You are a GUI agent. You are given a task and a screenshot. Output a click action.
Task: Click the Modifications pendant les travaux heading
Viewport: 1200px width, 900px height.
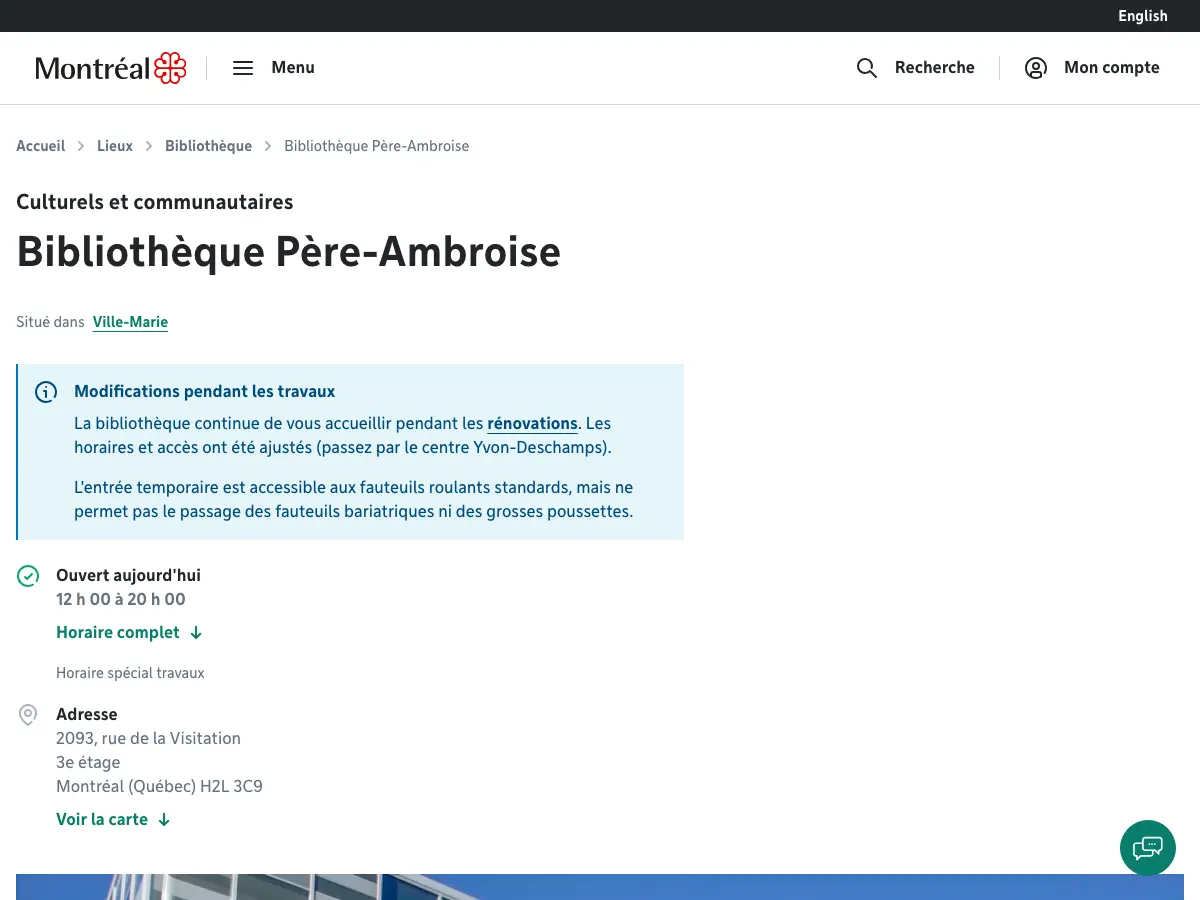(x=204, y=392)
